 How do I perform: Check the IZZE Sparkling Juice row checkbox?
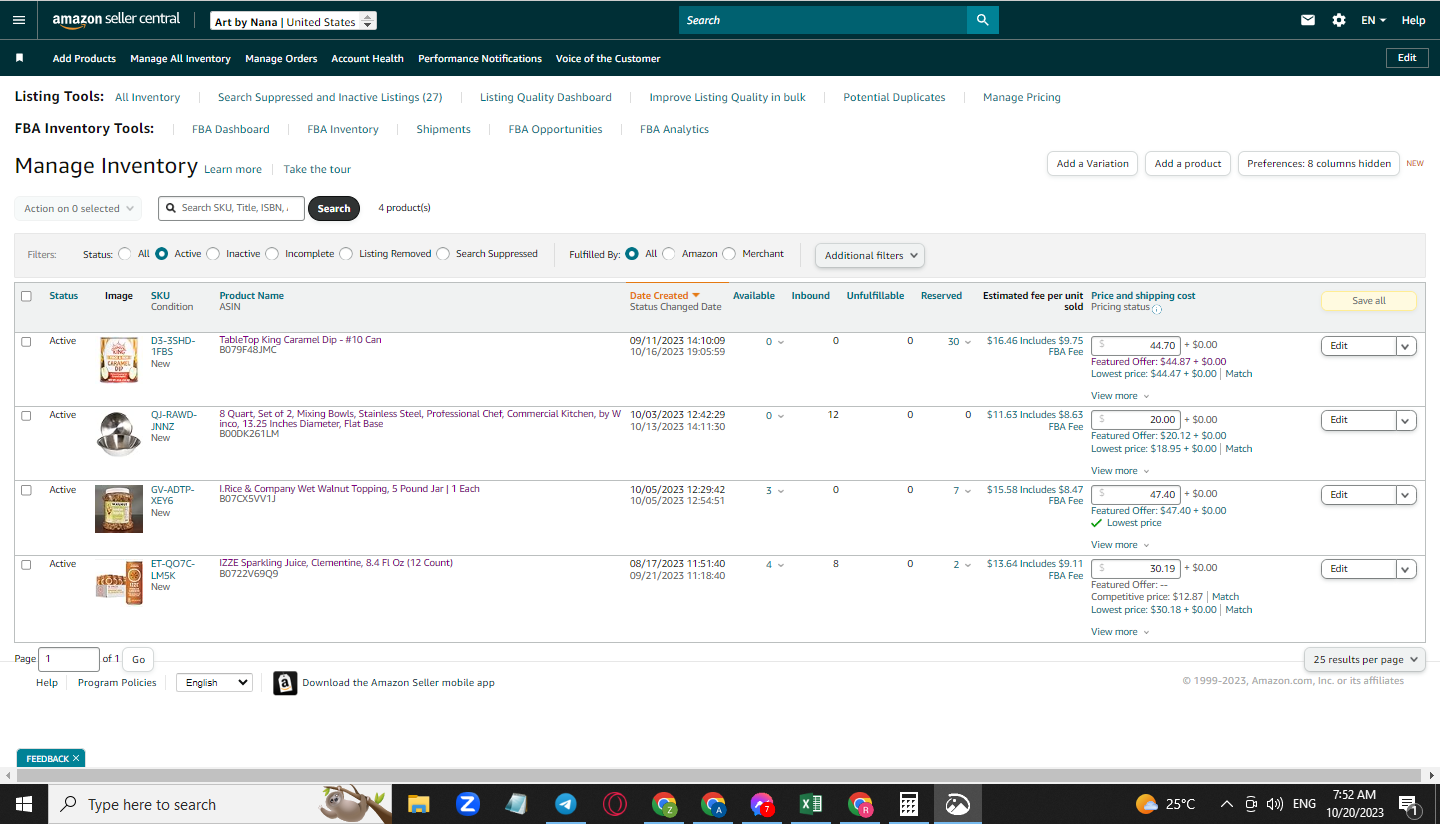tap(26, 564)
